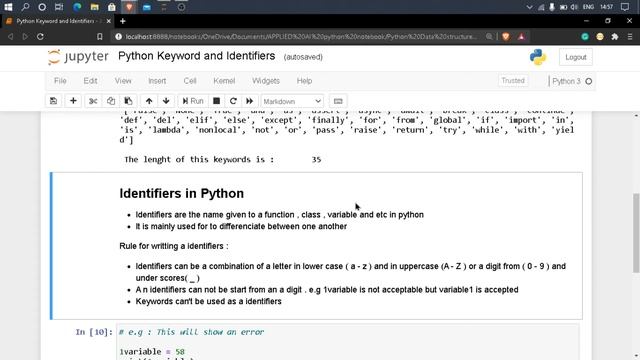The width and height of the screenshot is (640, 360).
Task: Open Windows taskbar search
Action: (25, 7)
